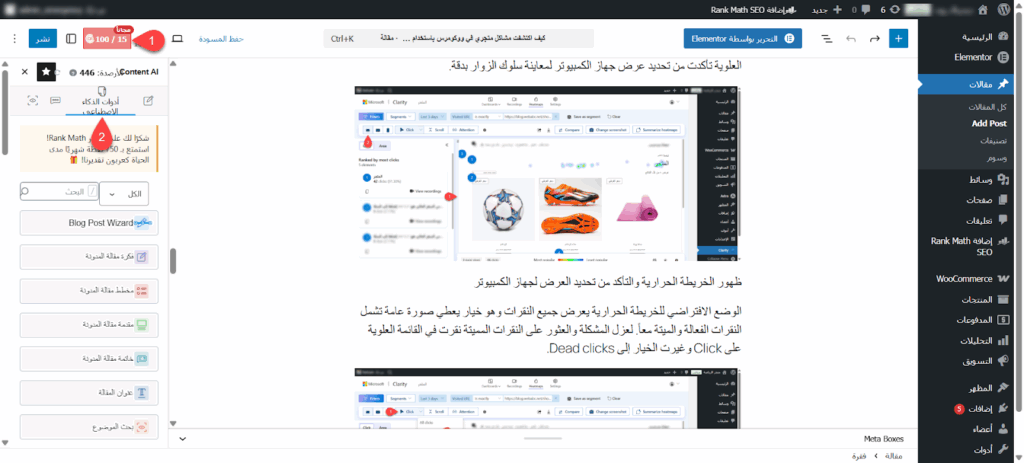The width and height of the screenshot is (1024, 463).
Task: Open the document overview list icon
Action: click(x=827, y=39)
